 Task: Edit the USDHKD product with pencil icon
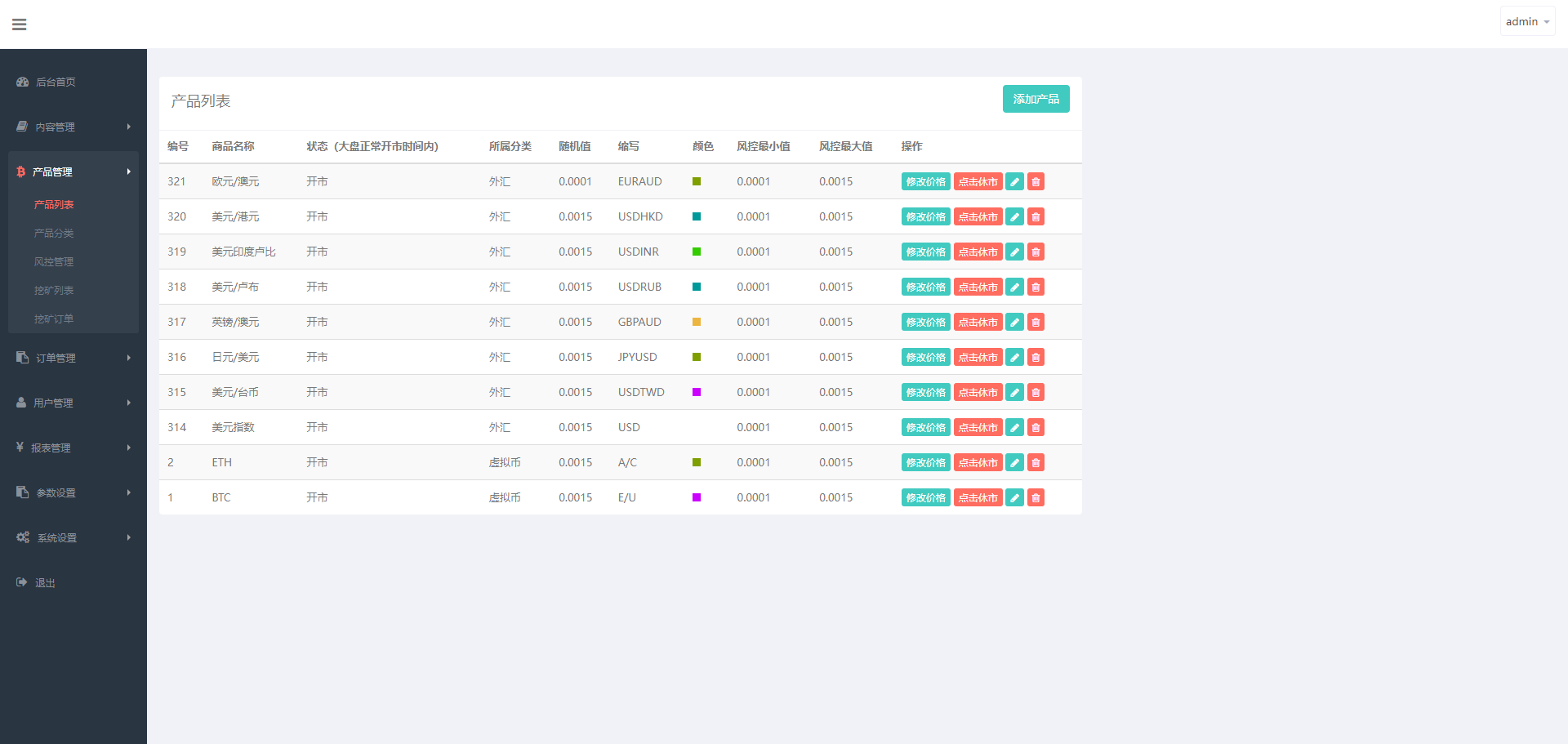(1014, 216)
